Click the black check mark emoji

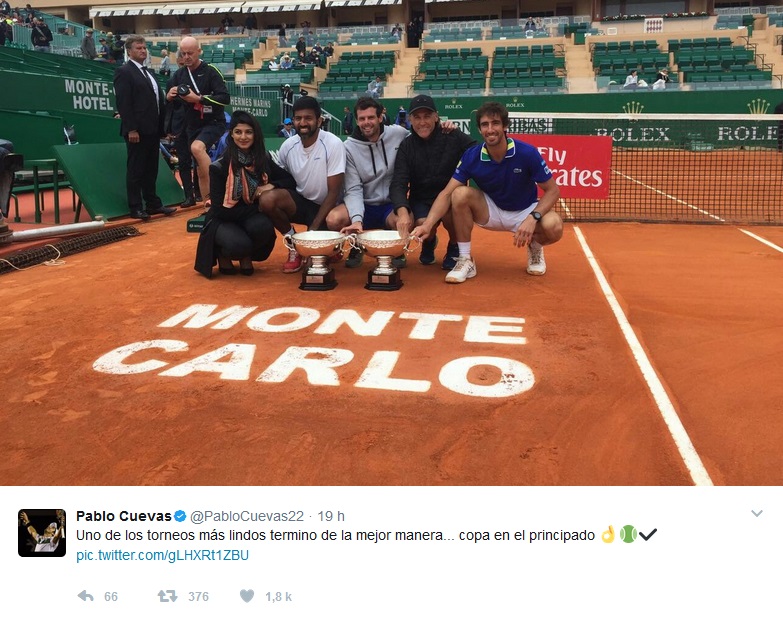648,535
